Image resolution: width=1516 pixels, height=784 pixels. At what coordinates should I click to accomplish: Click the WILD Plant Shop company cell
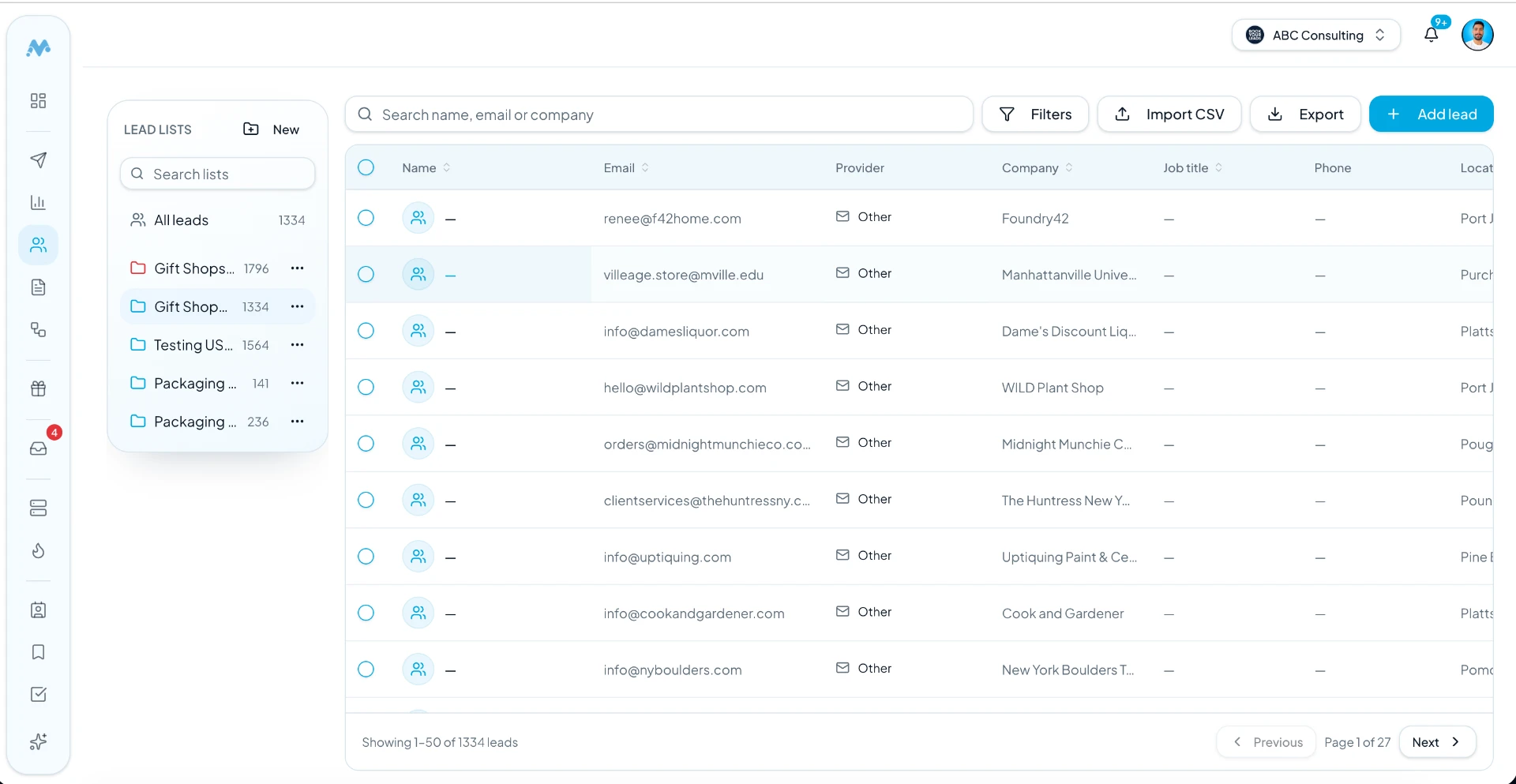click(1053, 388)
